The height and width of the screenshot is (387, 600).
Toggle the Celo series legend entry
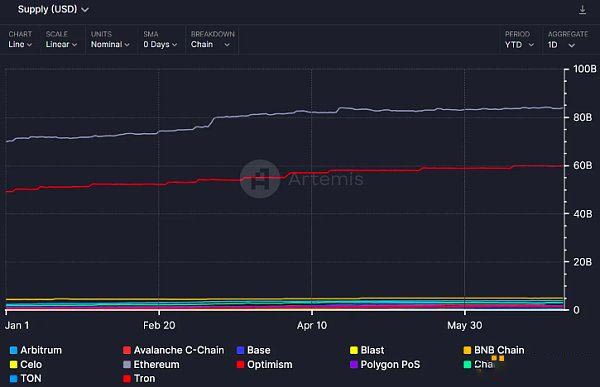coord(26,364)
